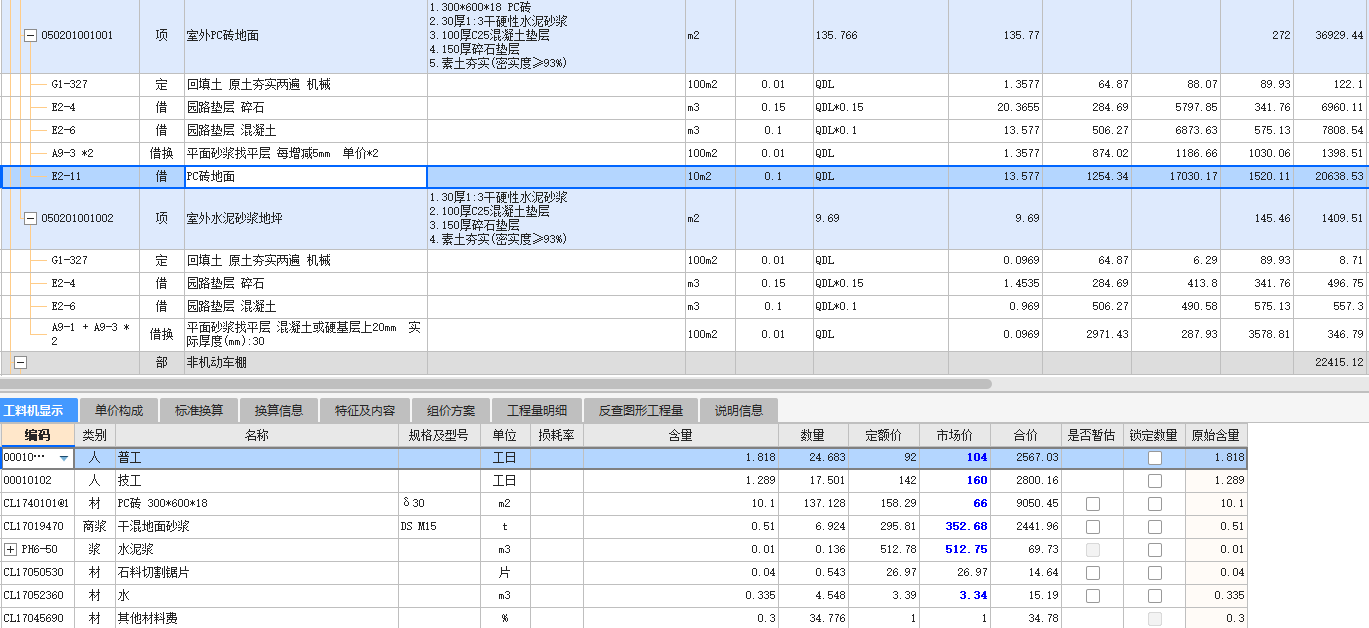Click the 原始含量 column header
The width and height of the screenshot is (1369, 628).
coord(1215,435)
